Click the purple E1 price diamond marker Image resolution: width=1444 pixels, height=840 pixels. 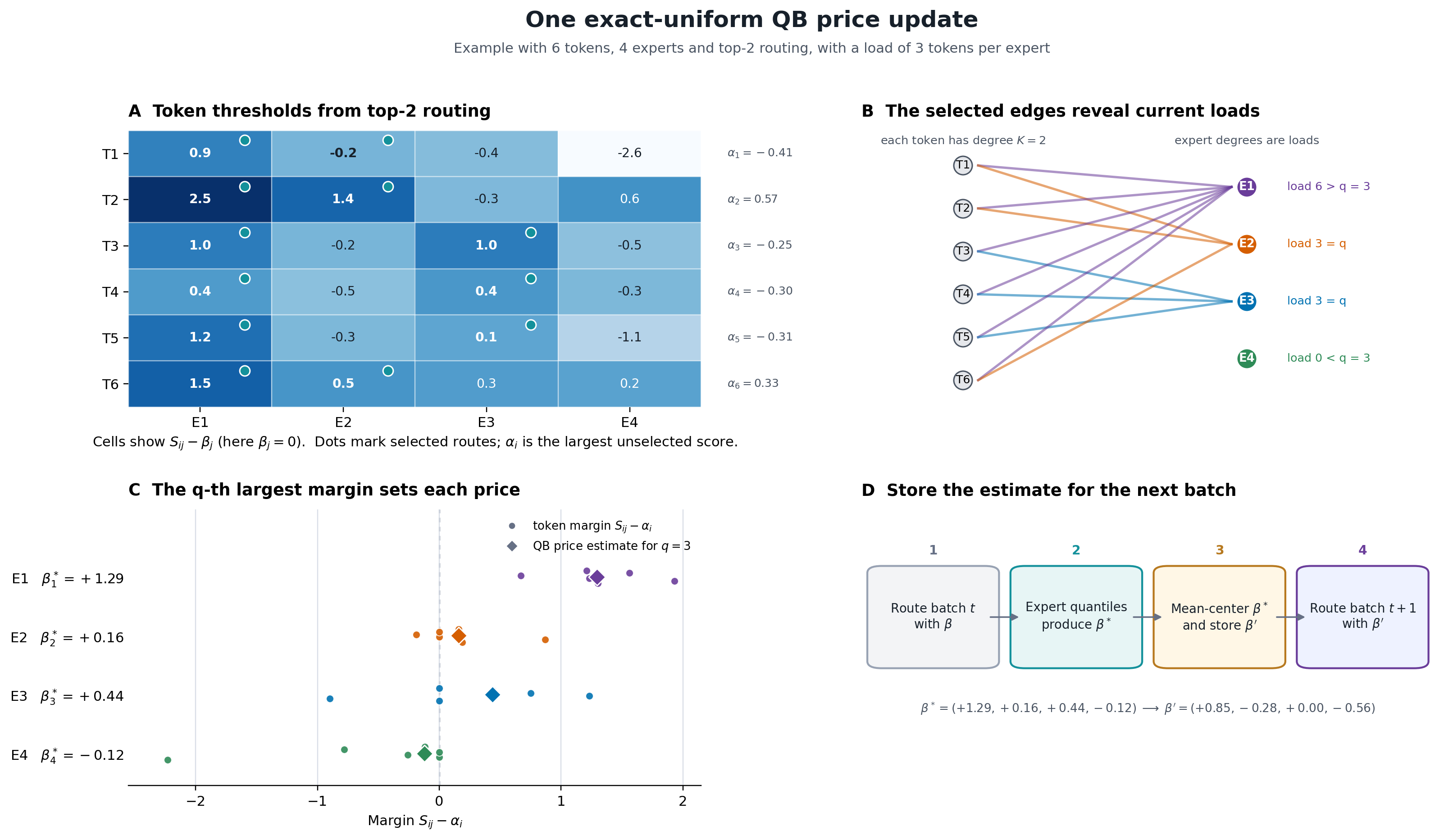tap(597, 577)
